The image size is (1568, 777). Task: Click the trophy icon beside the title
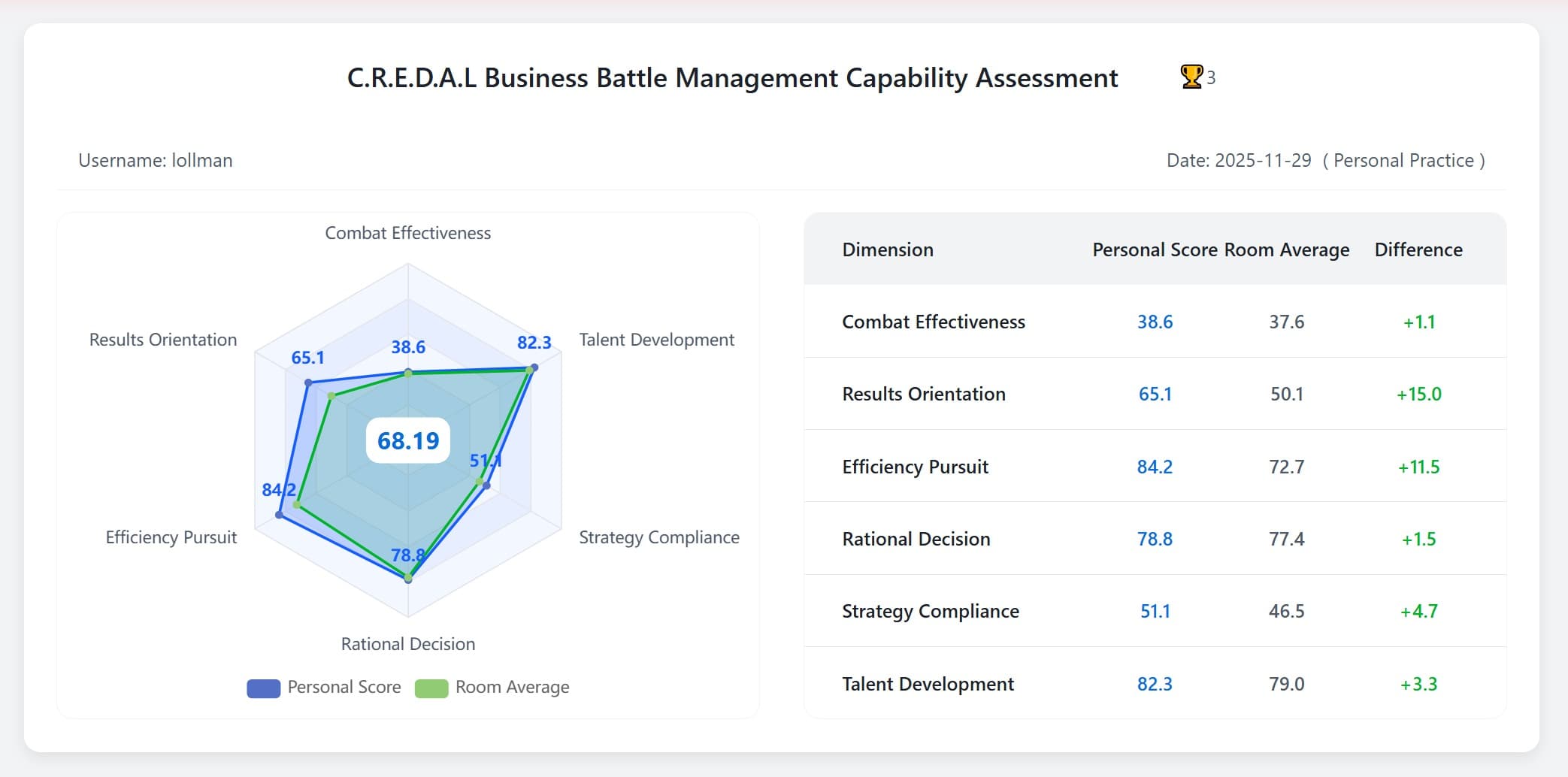[x=1191, y=77]
